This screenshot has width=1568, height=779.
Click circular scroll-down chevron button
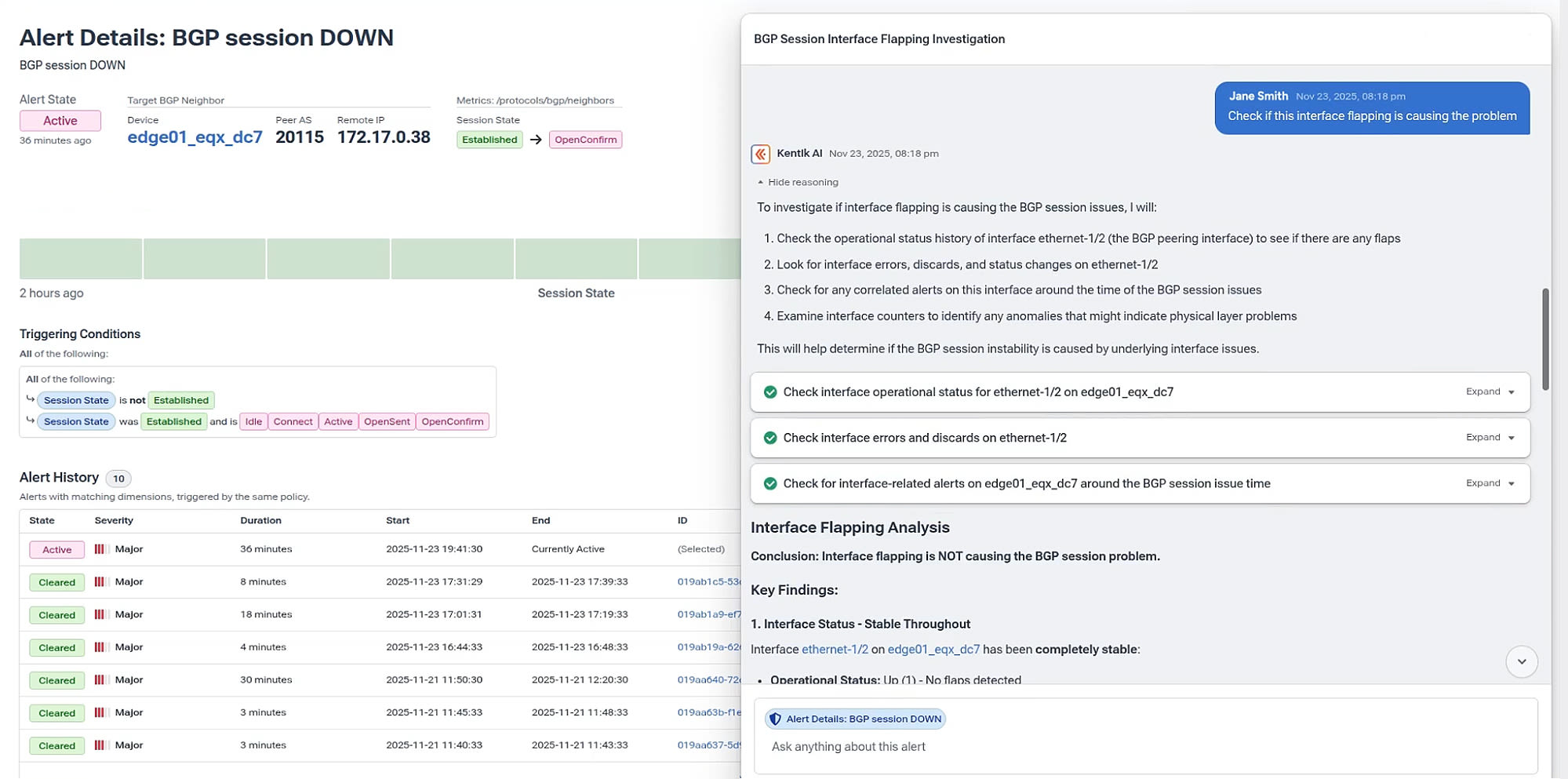click(x=1521, y=661)
